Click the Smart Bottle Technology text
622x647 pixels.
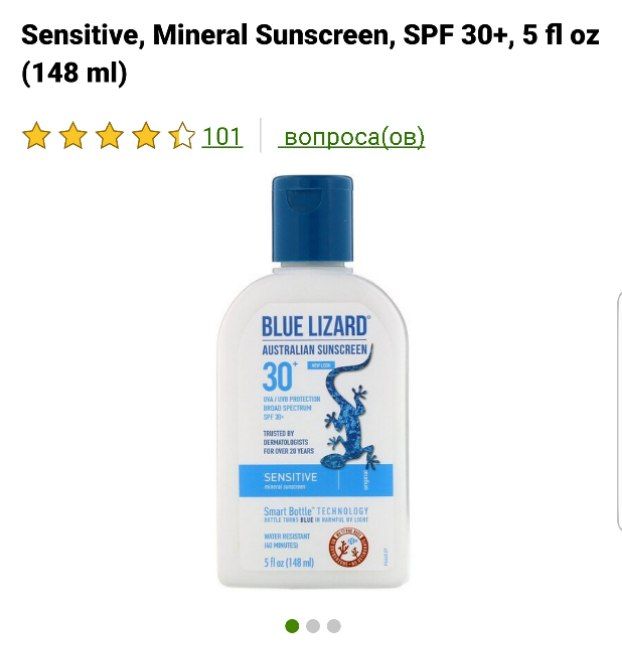pyautogui.click(x=316, y=511)
